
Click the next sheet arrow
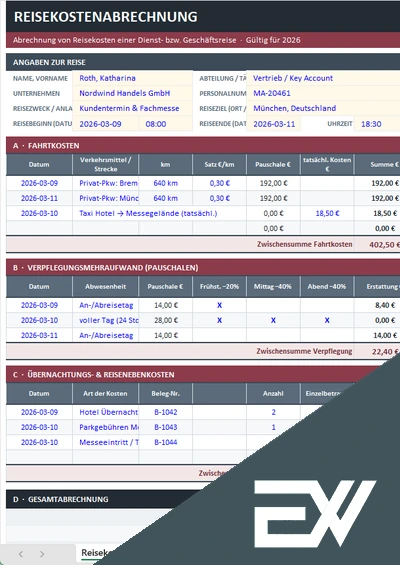tap(42, 554)
